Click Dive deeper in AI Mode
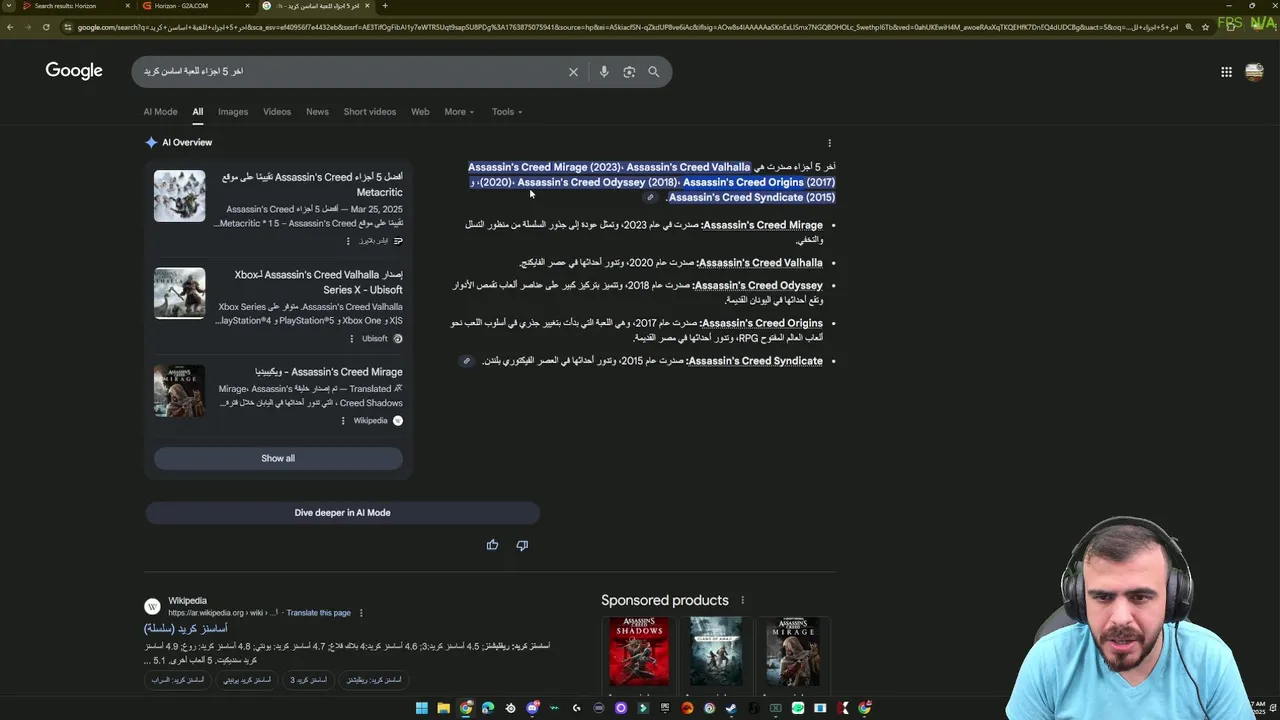This screenshot has height=720, width=1280. pyautogui.click(x=342, y=513)
